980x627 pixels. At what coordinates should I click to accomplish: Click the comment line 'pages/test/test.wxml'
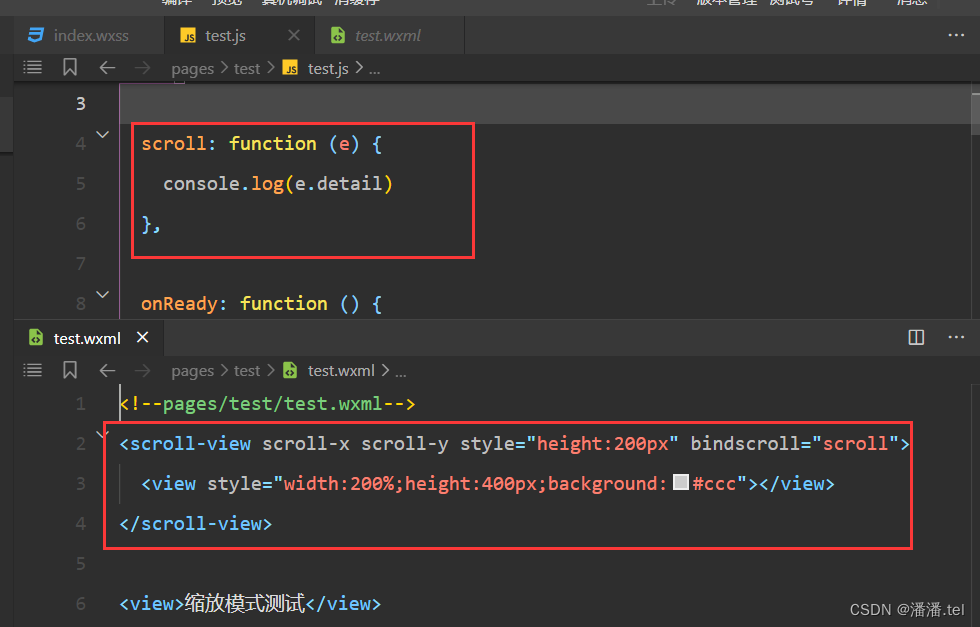pyautogui.click(x=268, y=404)
